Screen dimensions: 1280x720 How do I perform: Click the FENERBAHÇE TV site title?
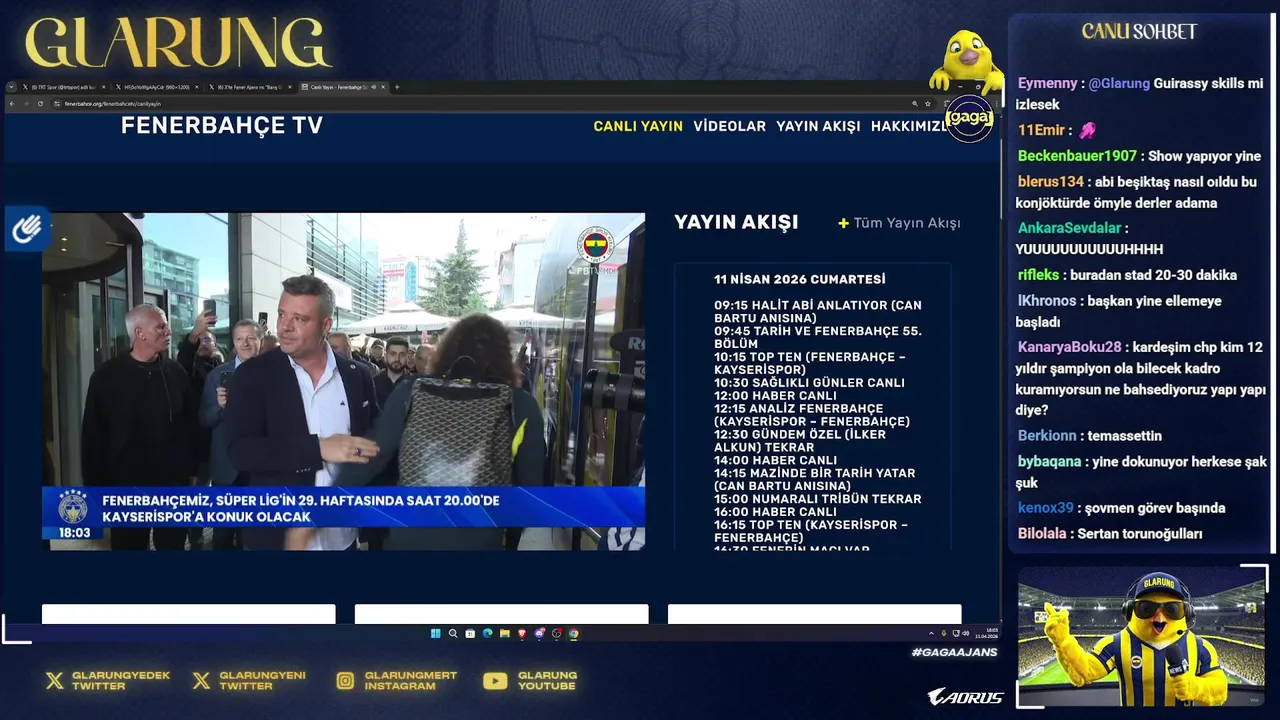click(x=222, y=125)
